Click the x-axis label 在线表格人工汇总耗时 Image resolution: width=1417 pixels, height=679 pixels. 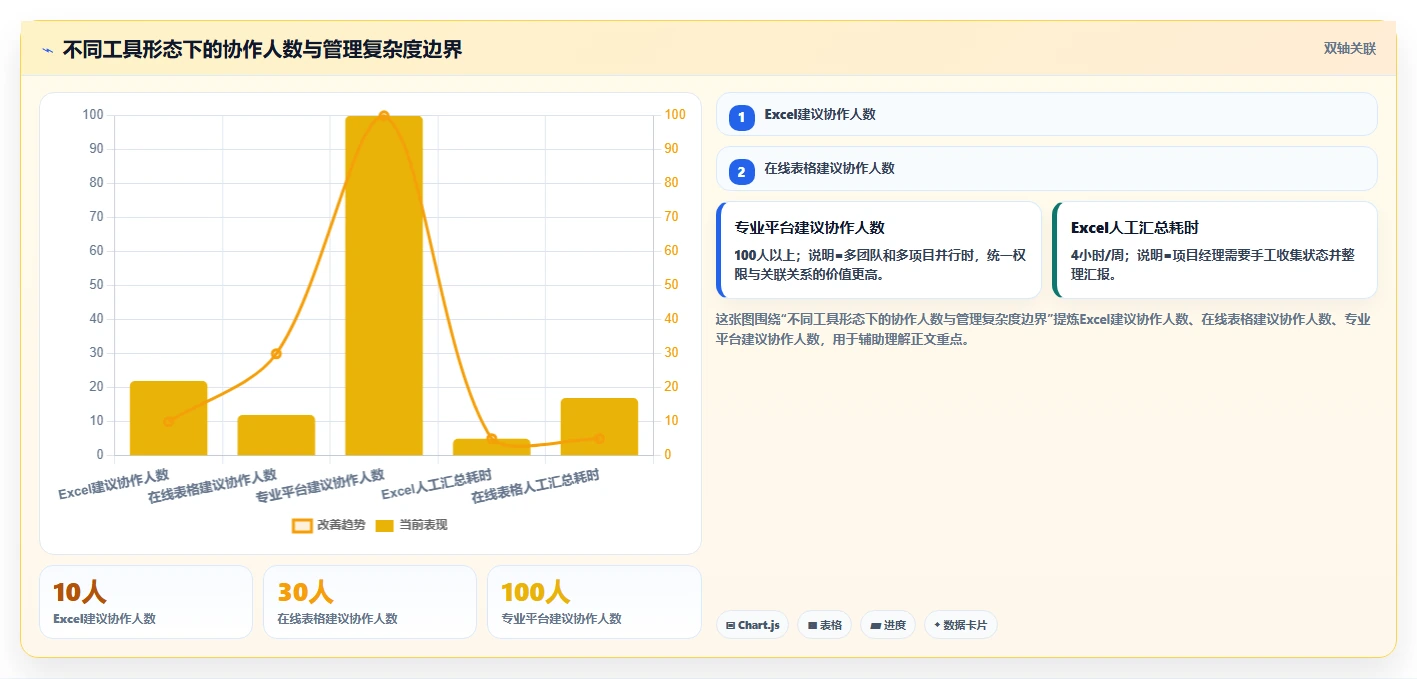536,487
